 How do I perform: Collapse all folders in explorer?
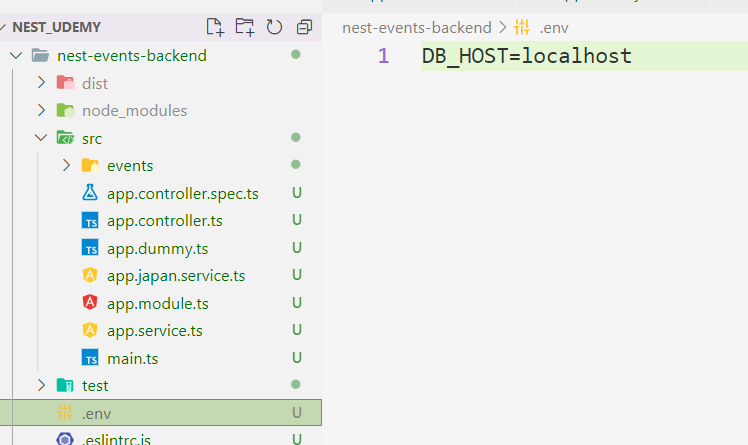click(304, 27)
